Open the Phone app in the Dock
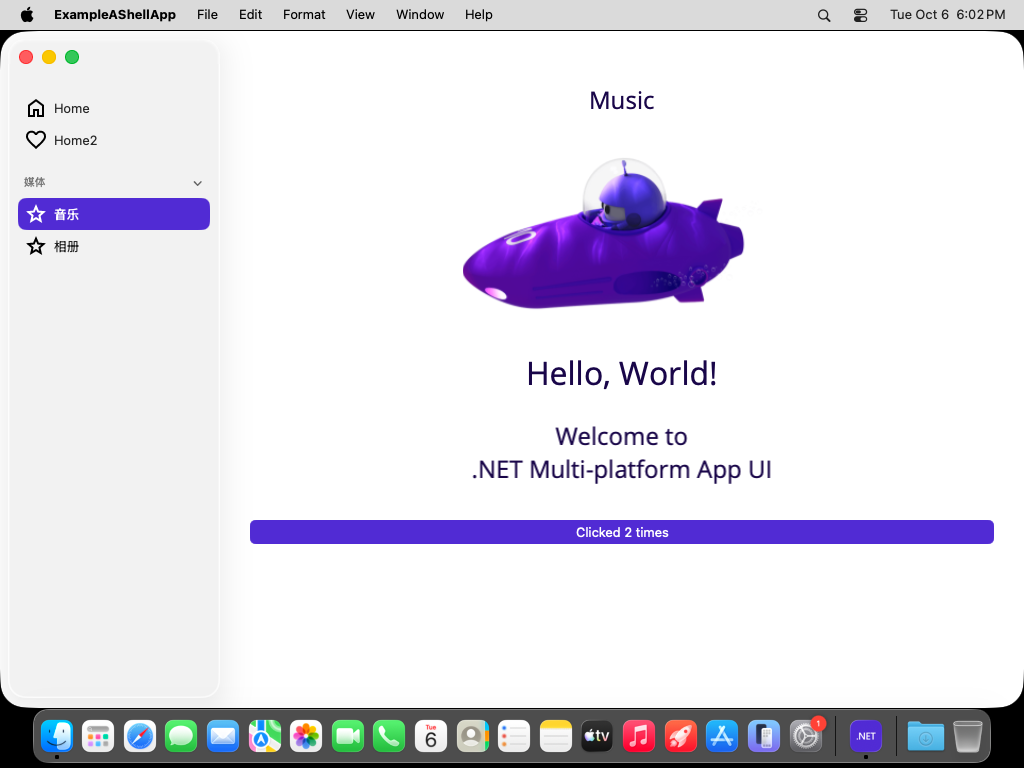This screenshot has width=1024, height=768. pos(389,736)
